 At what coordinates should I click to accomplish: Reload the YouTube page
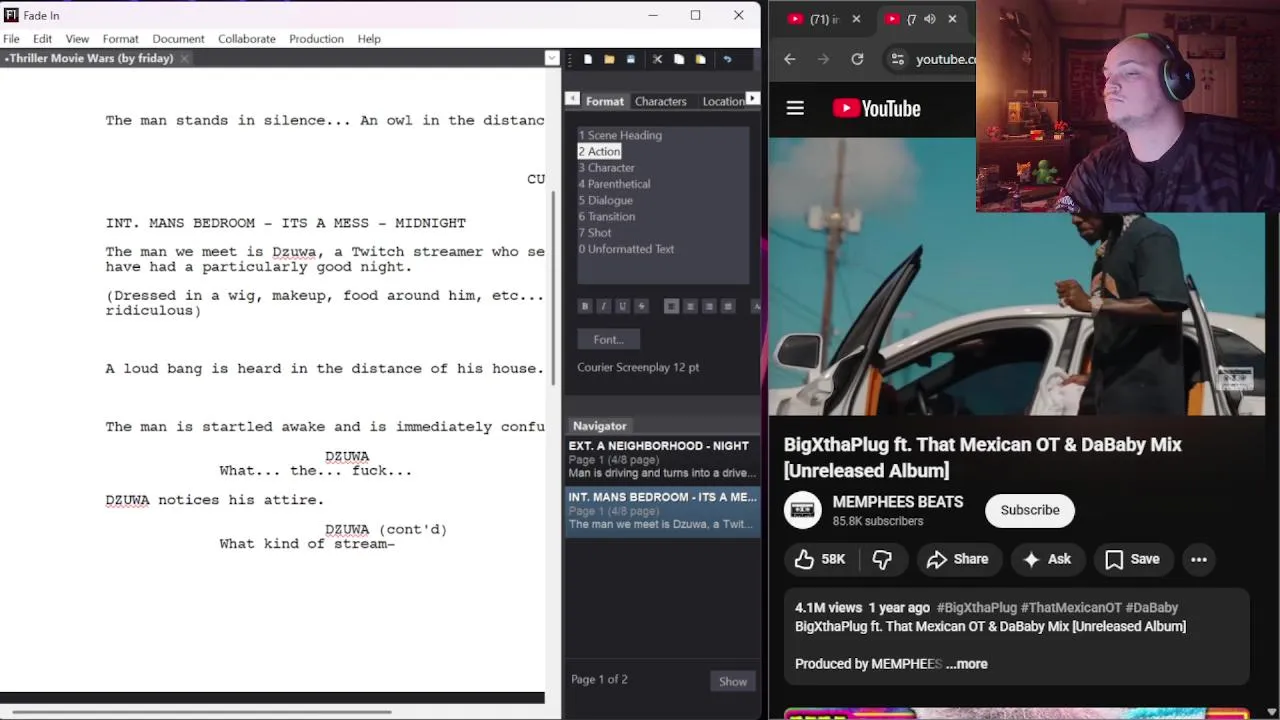(857, 59)
